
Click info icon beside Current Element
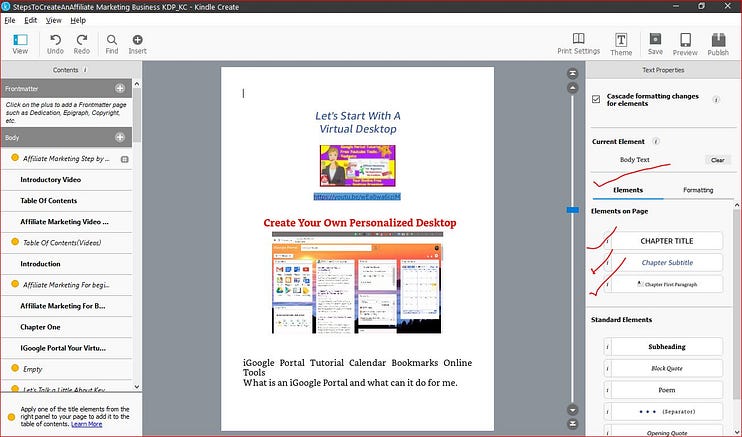coord(656,141)
